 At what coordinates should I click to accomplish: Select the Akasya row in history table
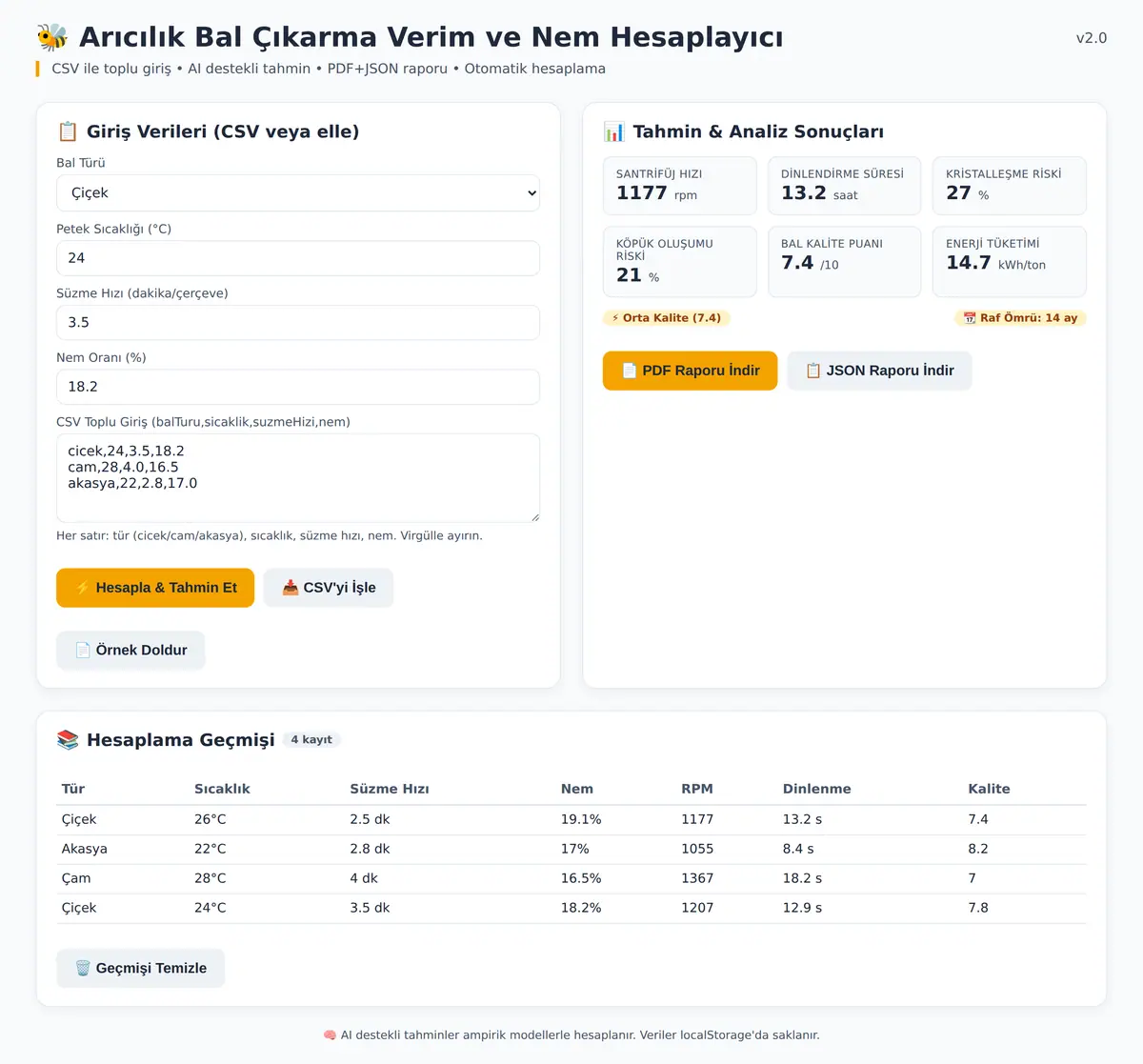point(571,849)
